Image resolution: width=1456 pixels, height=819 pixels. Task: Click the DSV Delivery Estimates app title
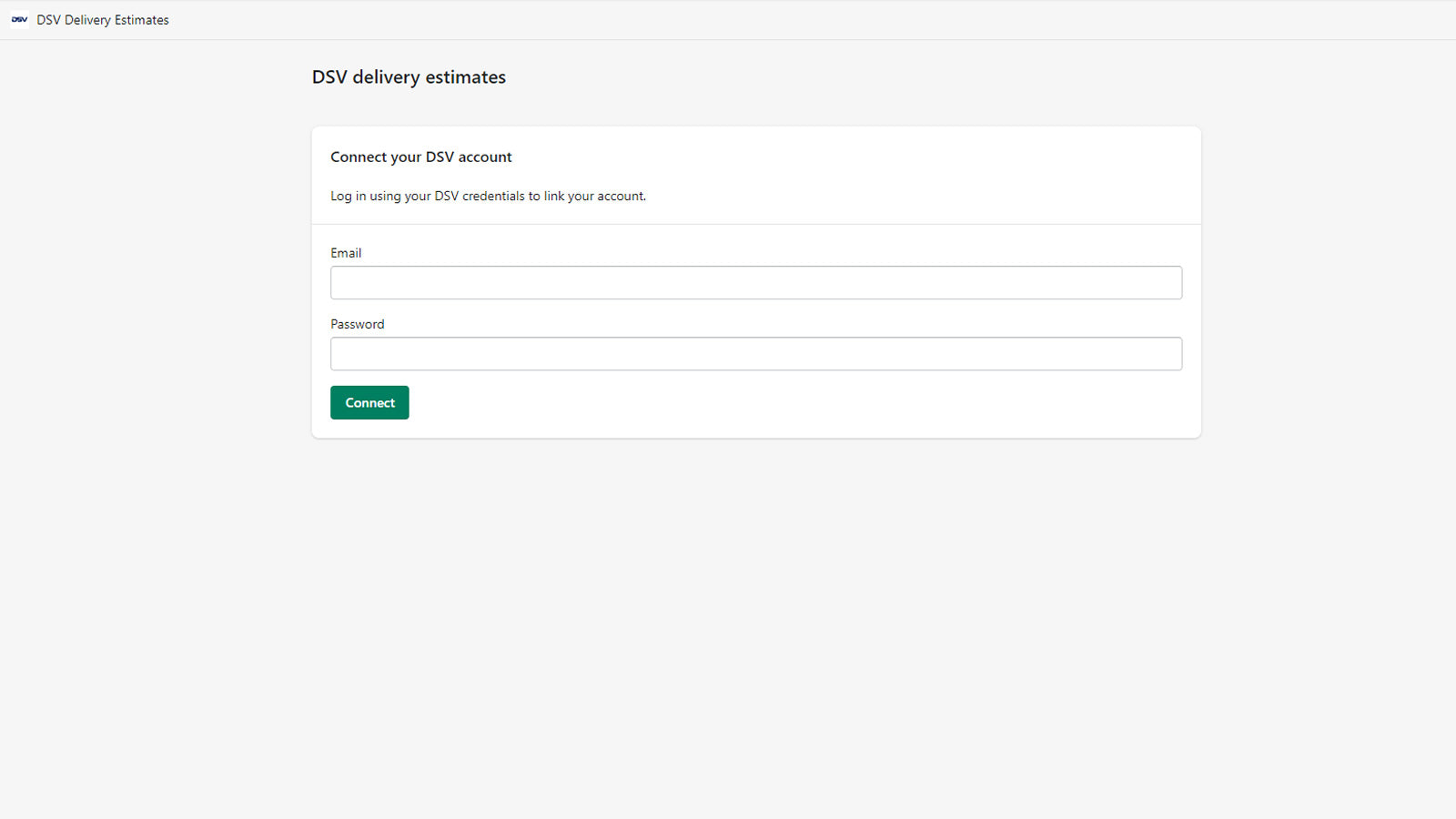(x=103, y=20)
